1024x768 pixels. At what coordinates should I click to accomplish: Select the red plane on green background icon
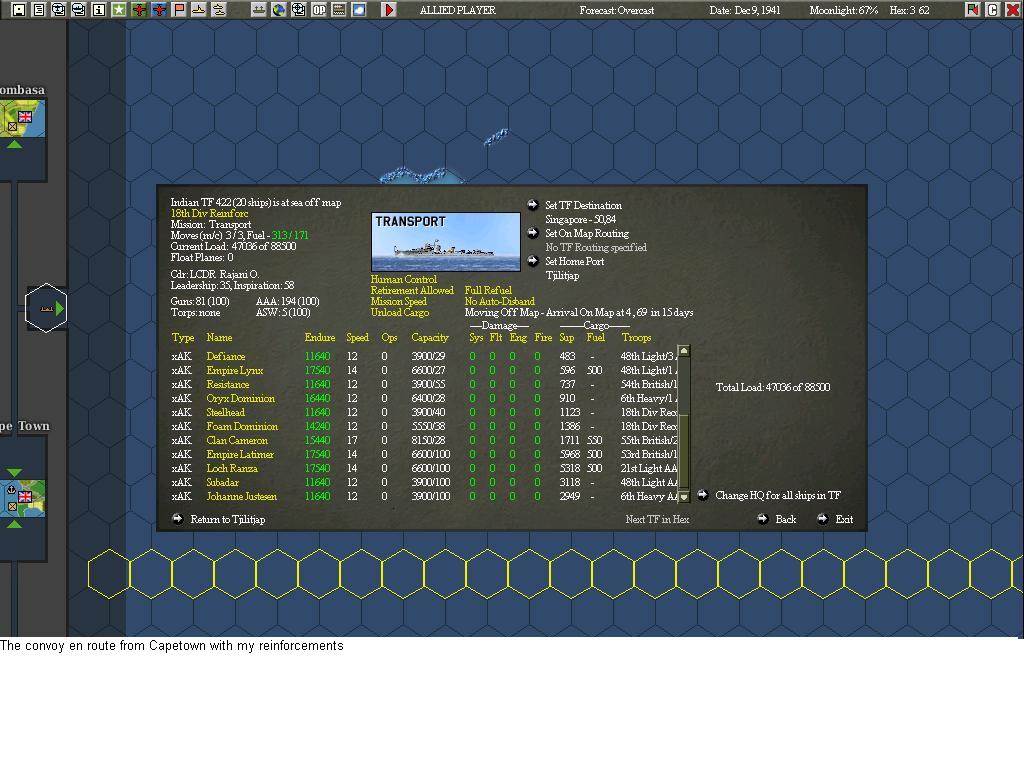pyautogui.click(x=139, y=10)
